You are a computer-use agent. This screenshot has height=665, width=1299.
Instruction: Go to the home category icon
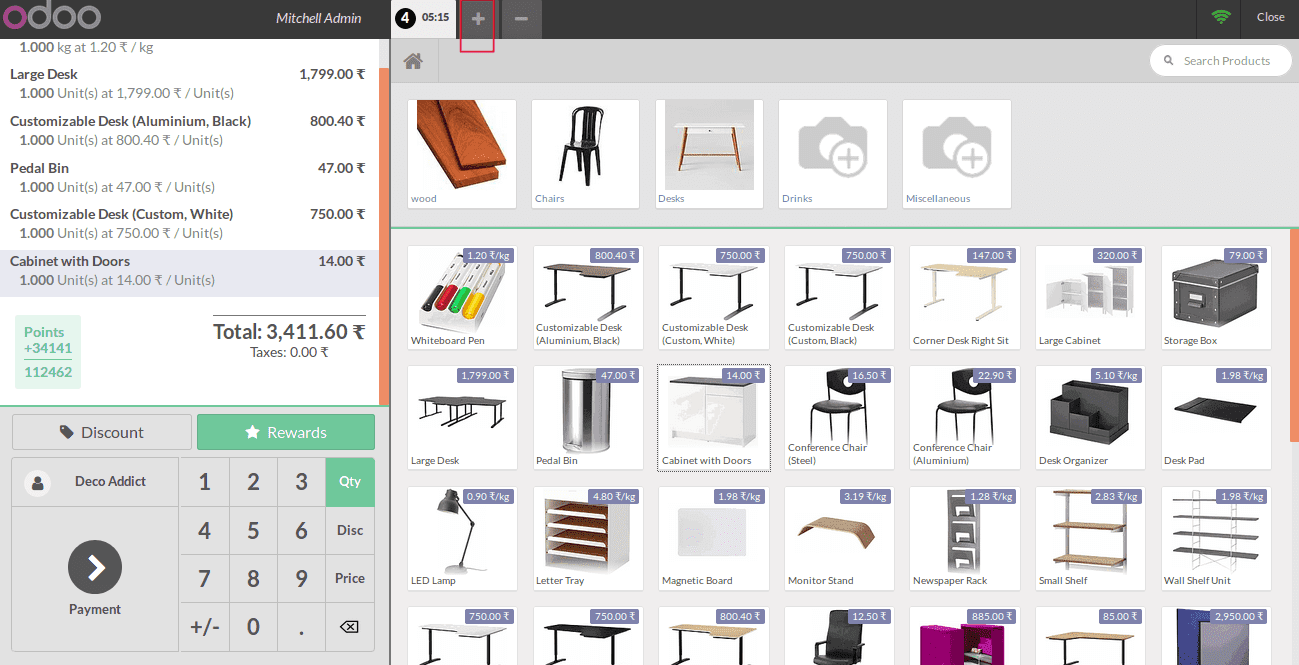413,61
